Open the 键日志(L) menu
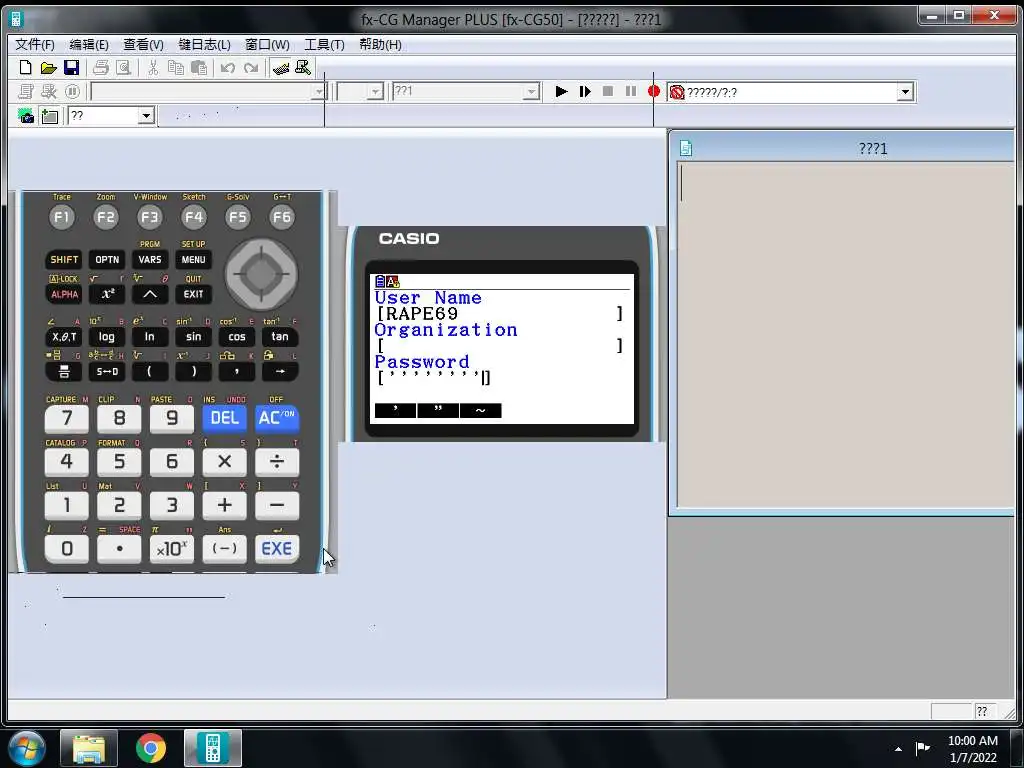 coord(204,44)
